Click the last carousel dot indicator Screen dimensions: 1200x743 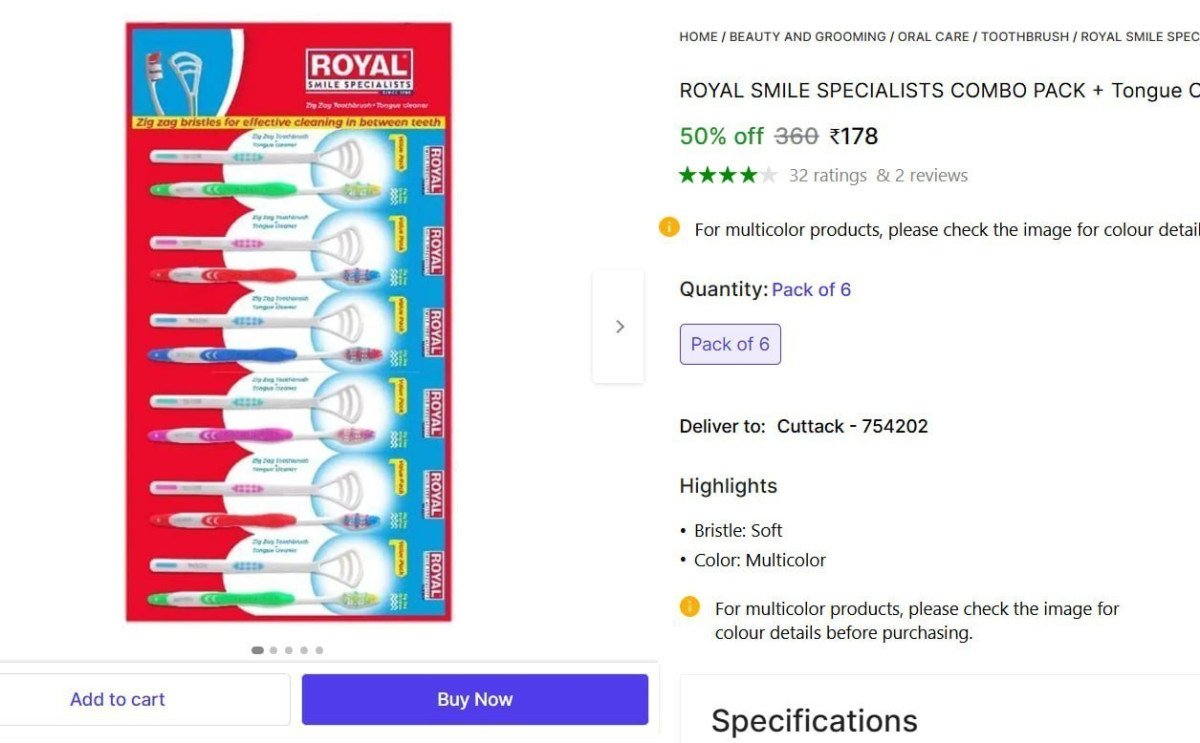point(319,650)
